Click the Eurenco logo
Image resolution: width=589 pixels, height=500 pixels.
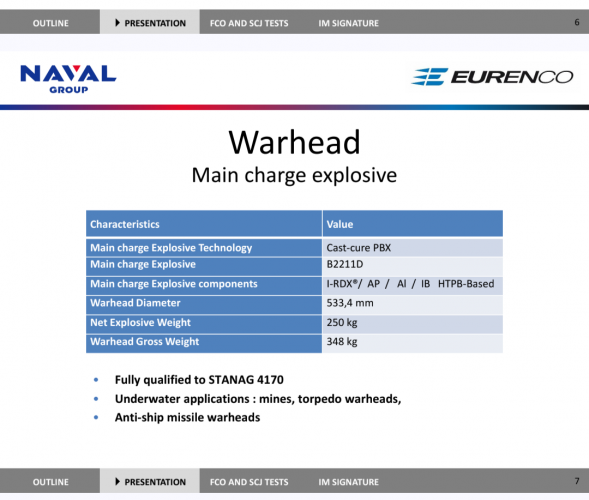point(492,77)
